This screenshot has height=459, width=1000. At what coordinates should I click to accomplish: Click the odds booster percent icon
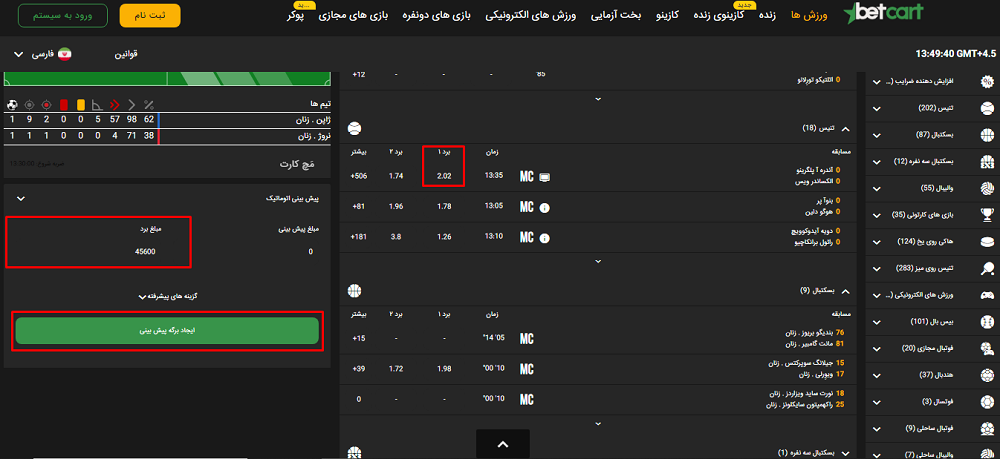pyautogui.click(x=987, y=82)
